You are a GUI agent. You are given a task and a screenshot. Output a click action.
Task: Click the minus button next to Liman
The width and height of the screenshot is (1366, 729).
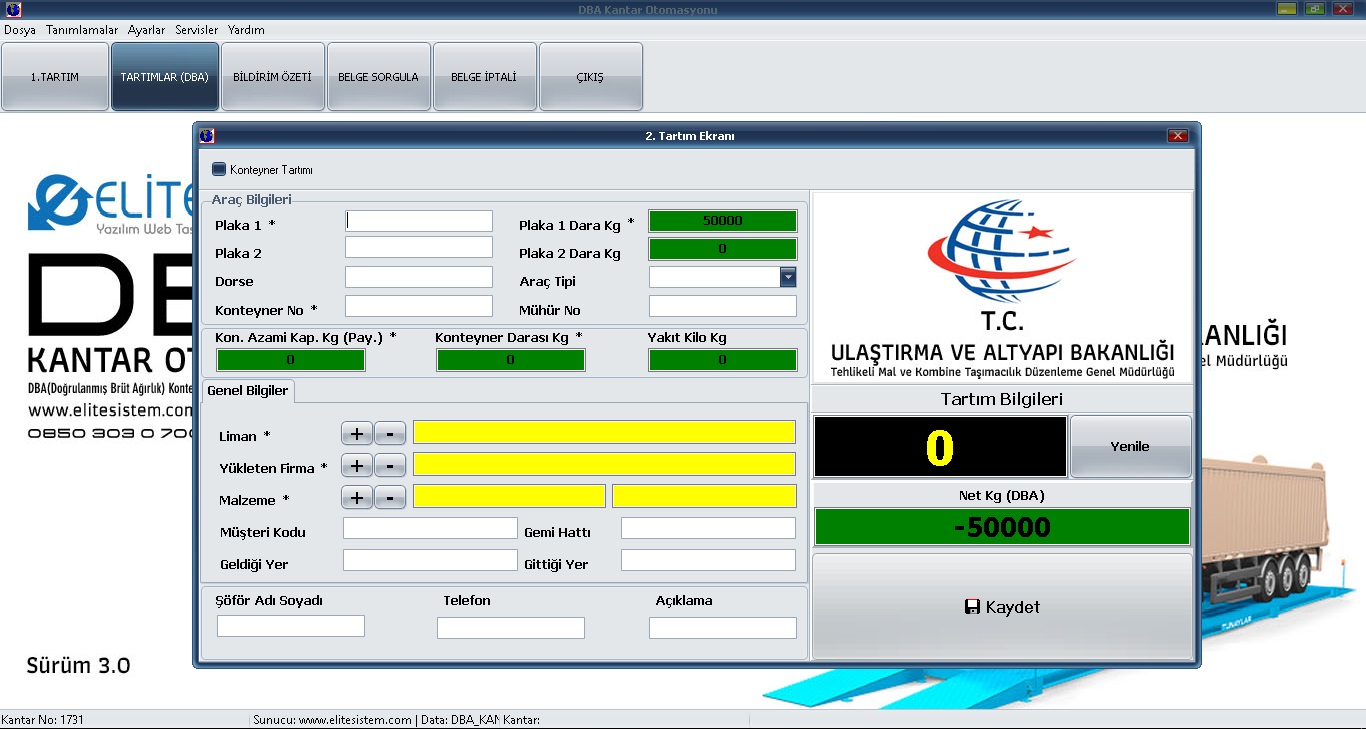coord(390,433)
